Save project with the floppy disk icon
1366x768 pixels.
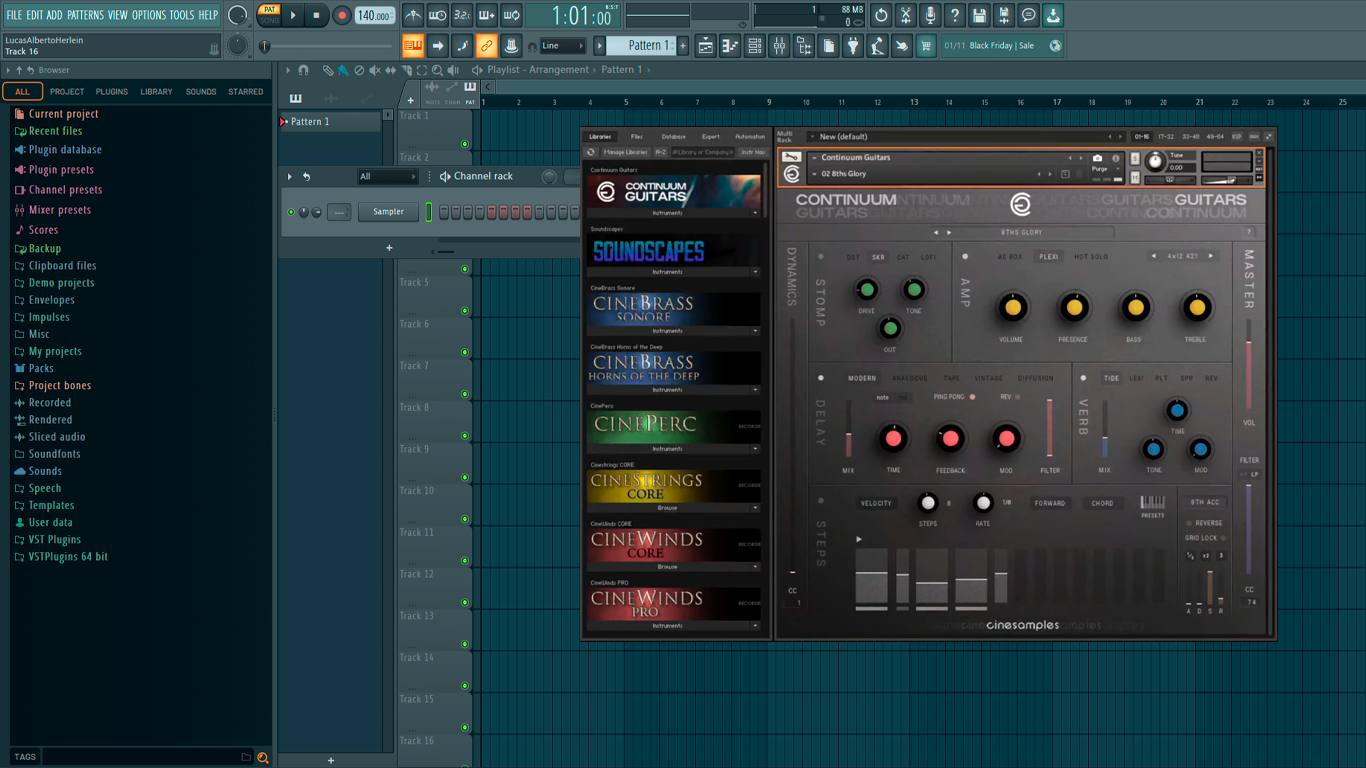tap(979, 15)
